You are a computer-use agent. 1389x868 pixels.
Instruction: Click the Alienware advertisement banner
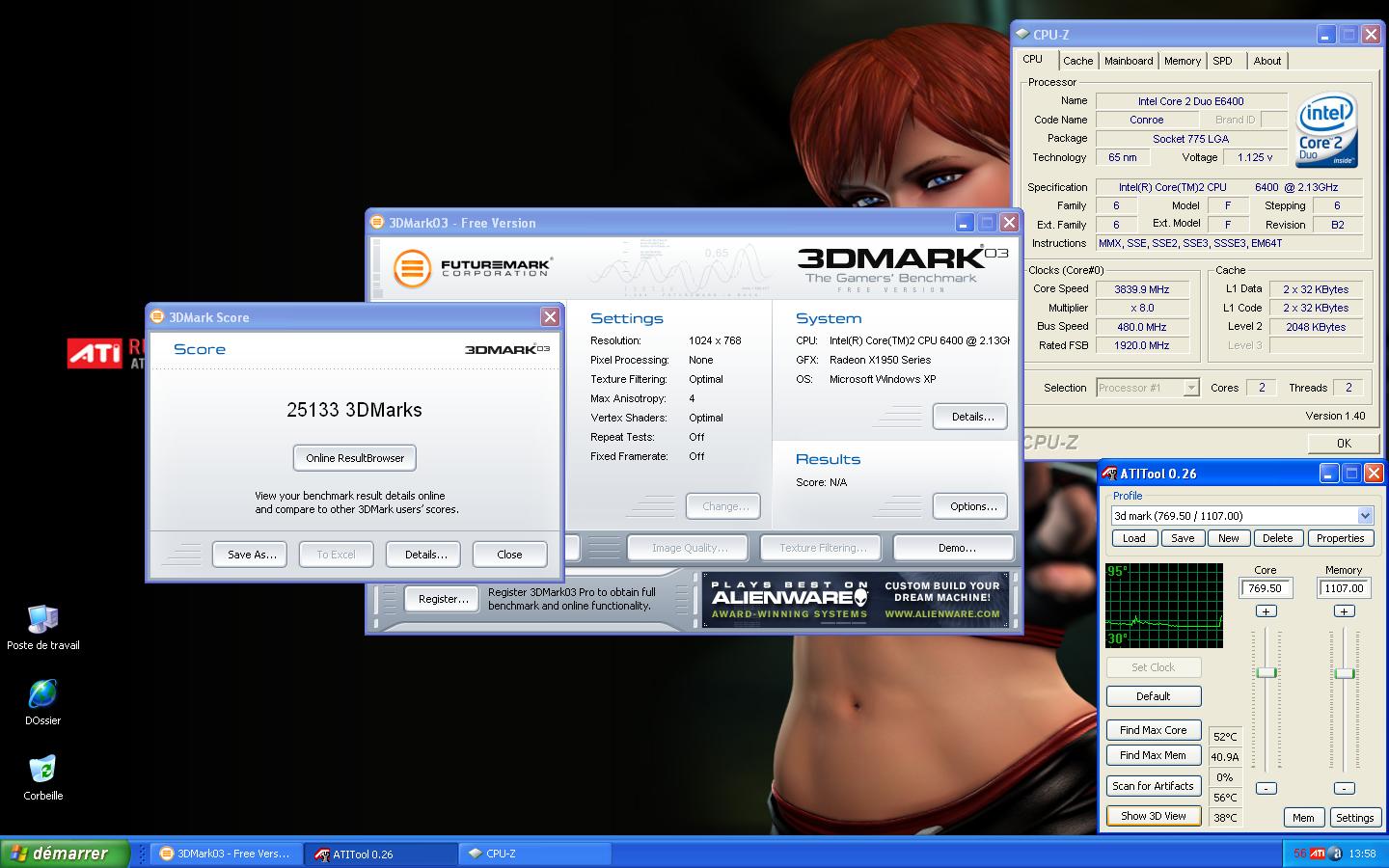(856, 601)
